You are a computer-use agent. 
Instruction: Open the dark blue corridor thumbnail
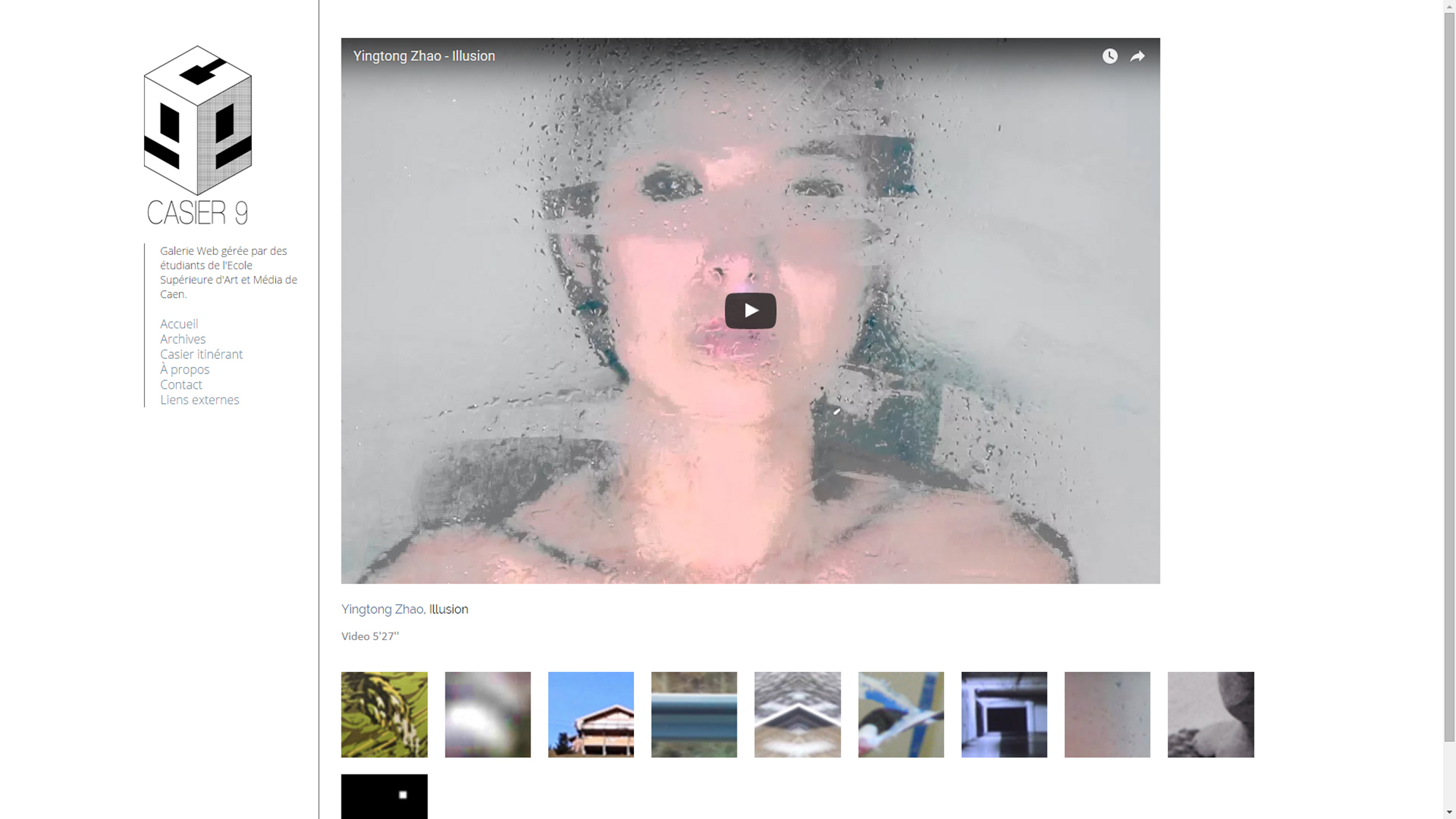(1004, 714)
